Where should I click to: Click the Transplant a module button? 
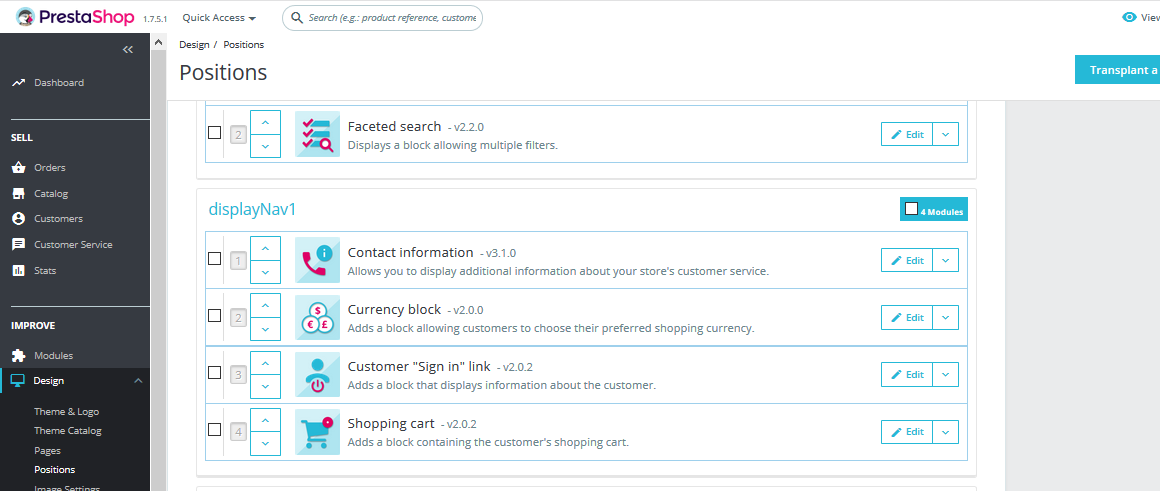1117,70
